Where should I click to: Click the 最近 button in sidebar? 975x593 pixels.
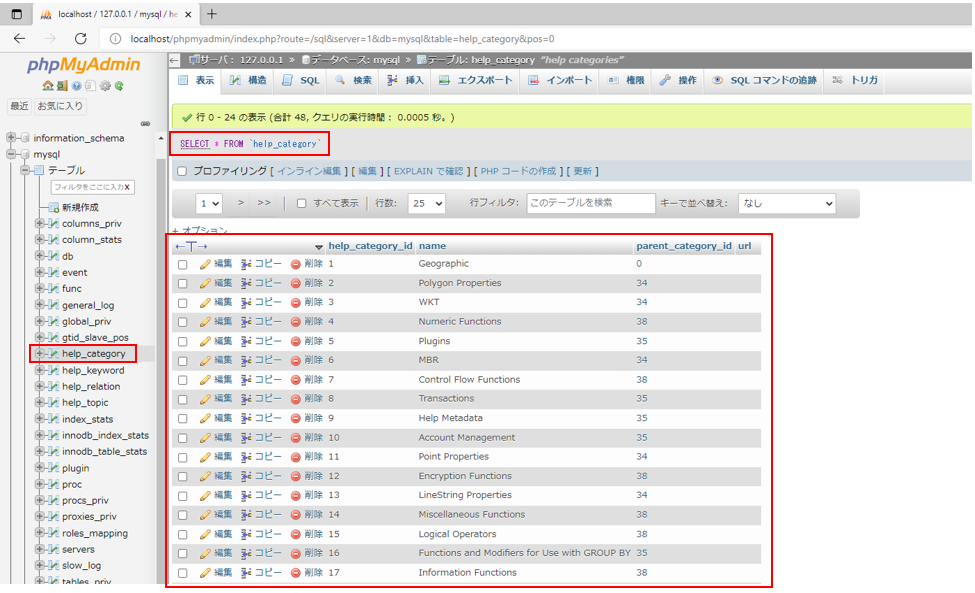(x=19, y=106)
